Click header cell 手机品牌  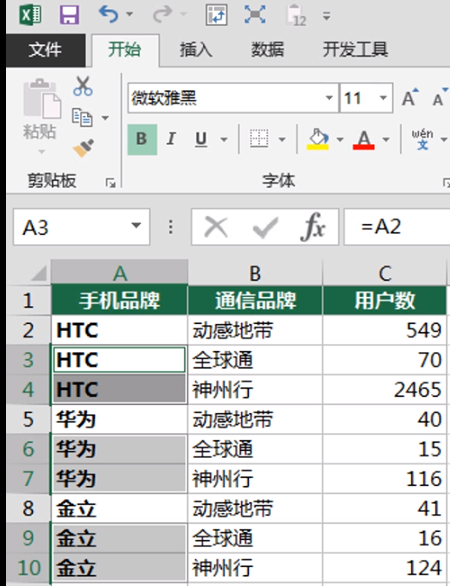(x=120, y=300)
